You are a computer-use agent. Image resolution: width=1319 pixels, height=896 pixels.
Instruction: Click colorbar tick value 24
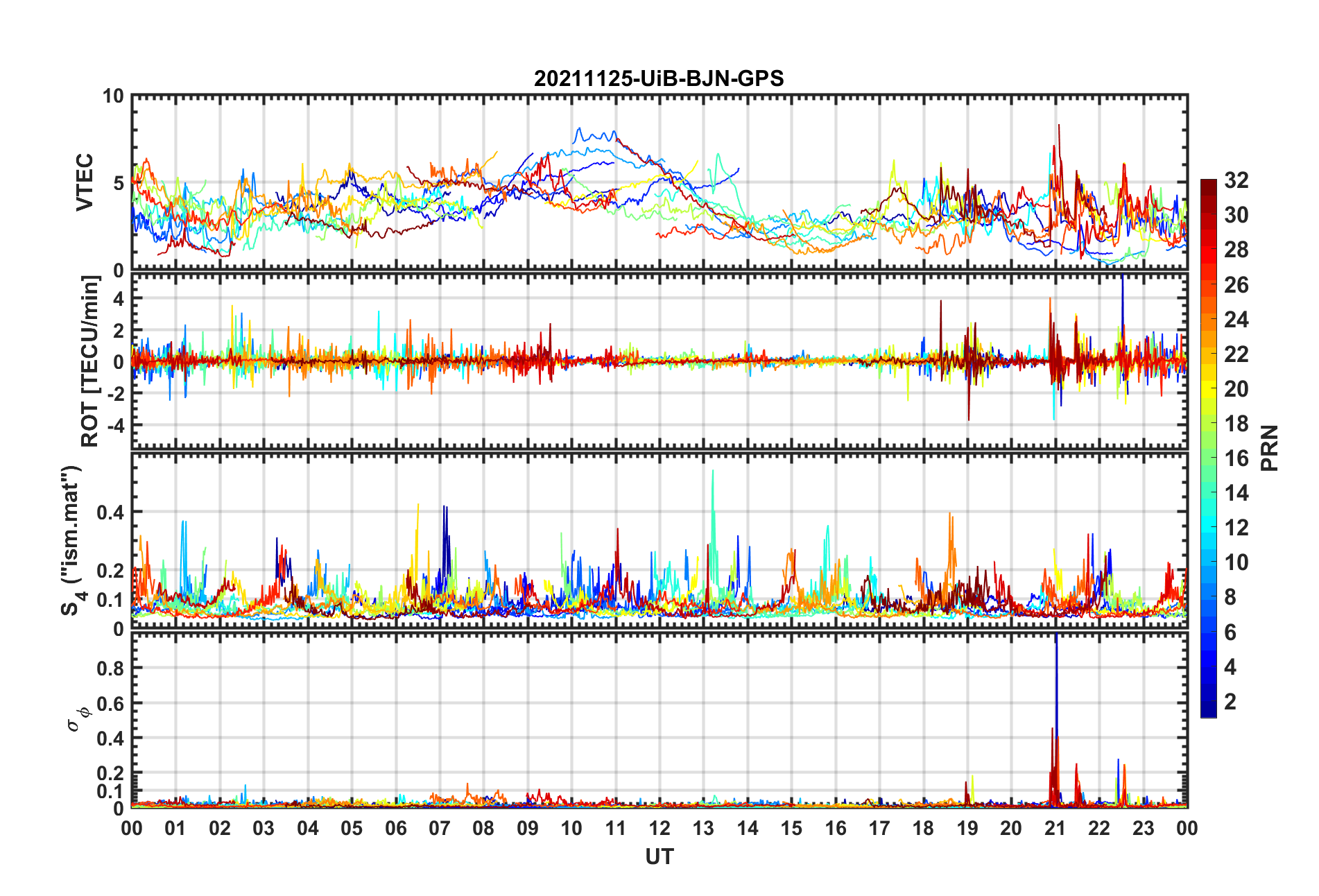[x=1236, y=320]
